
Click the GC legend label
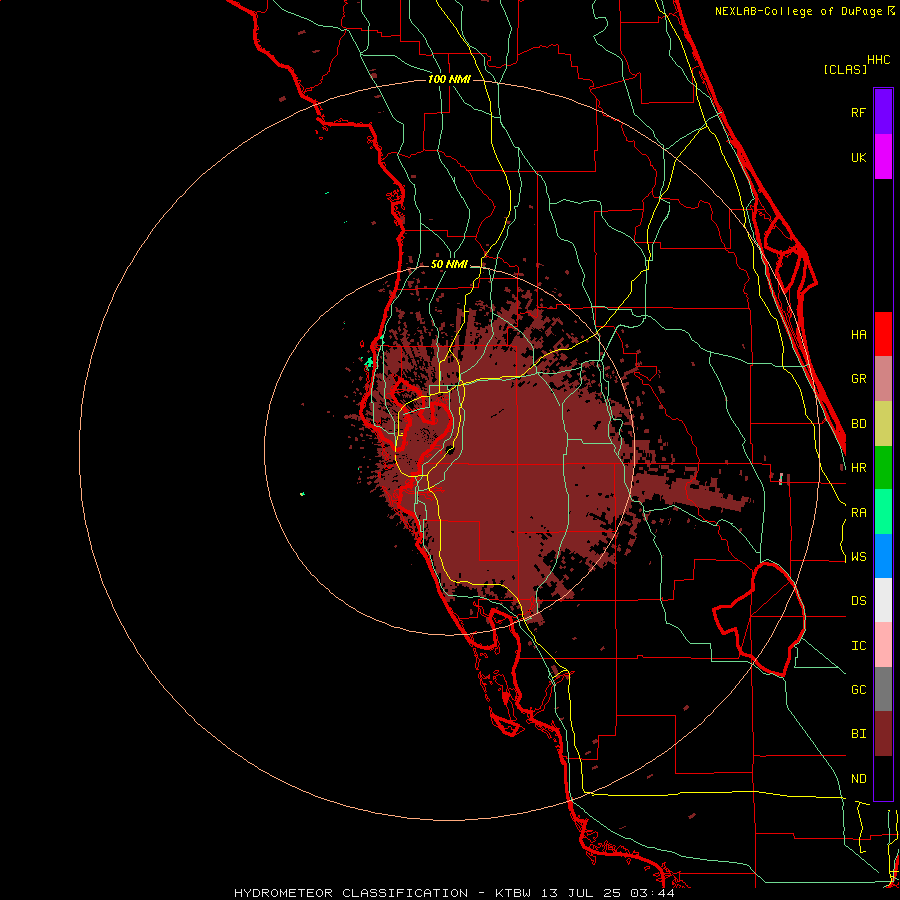point(858,690)
